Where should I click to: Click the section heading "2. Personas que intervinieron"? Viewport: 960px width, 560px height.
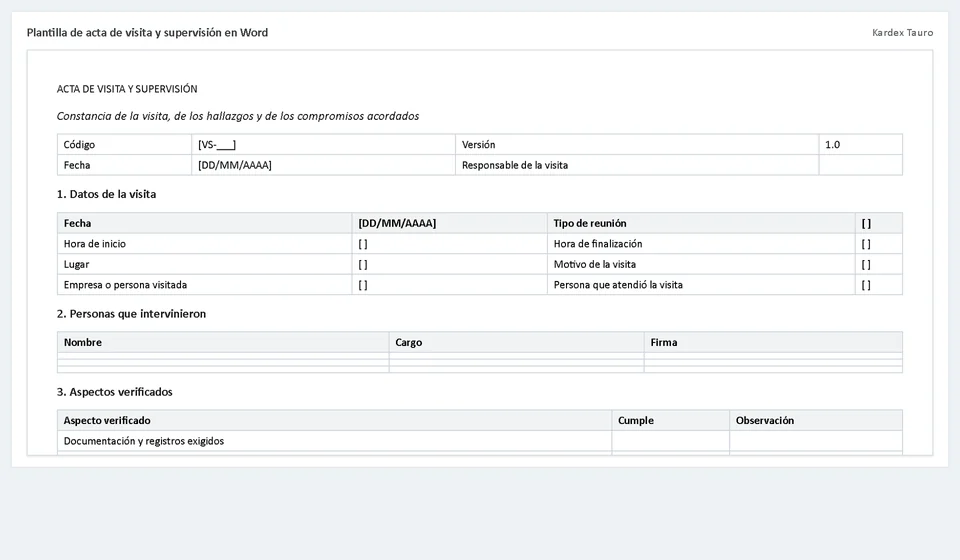[131, 314]
